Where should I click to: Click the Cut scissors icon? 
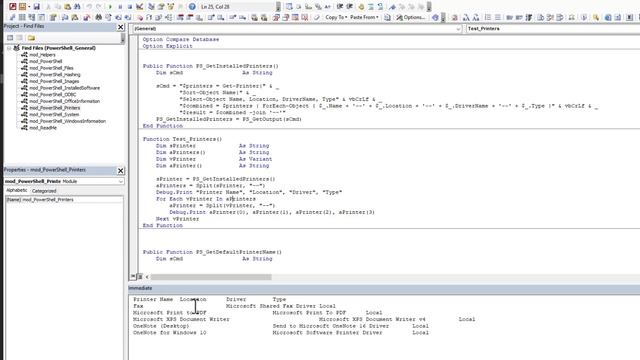(x=48, y=7)
